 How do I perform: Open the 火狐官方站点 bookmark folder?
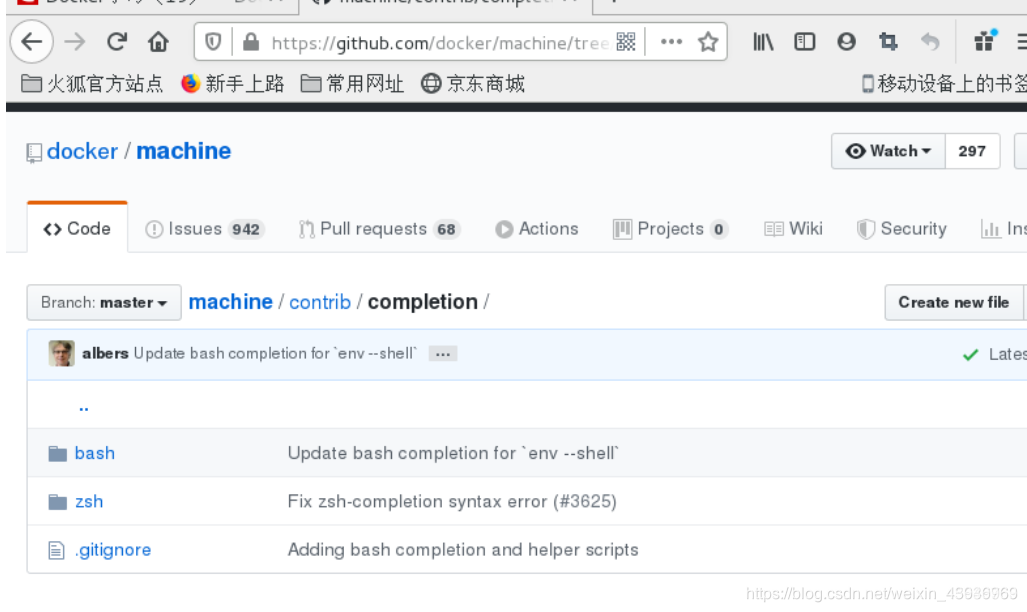(x=92, y=84)
